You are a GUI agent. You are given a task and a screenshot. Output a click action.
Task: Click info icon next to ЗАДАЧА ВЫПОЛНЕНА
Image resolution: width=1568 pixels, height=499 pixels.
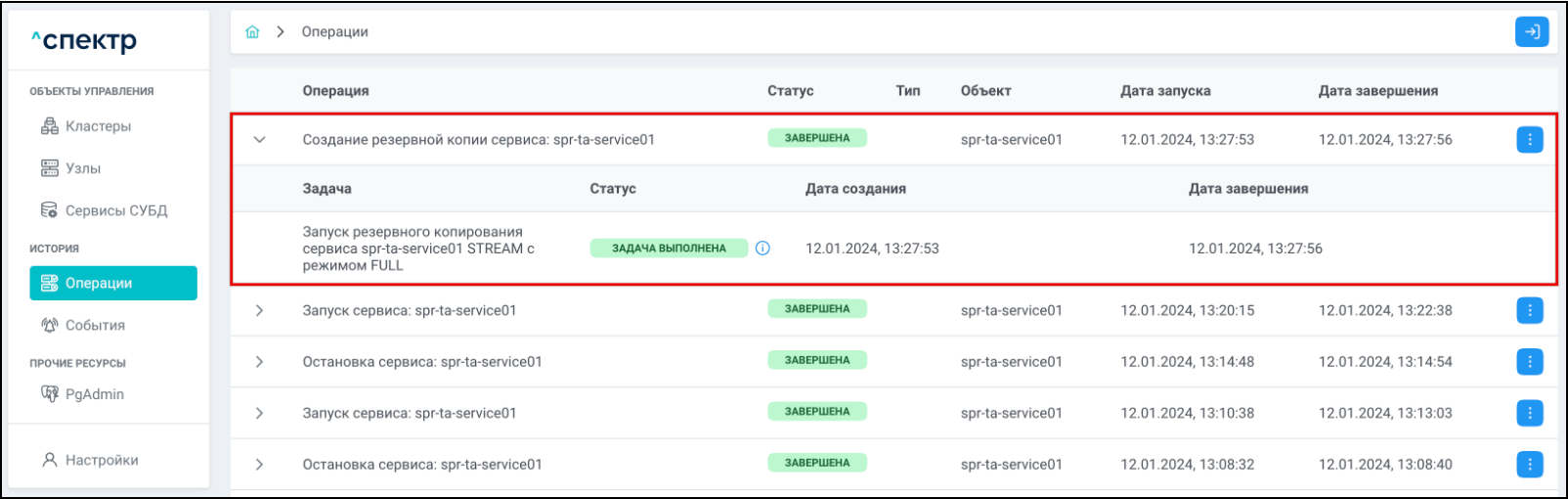(762, 249)
